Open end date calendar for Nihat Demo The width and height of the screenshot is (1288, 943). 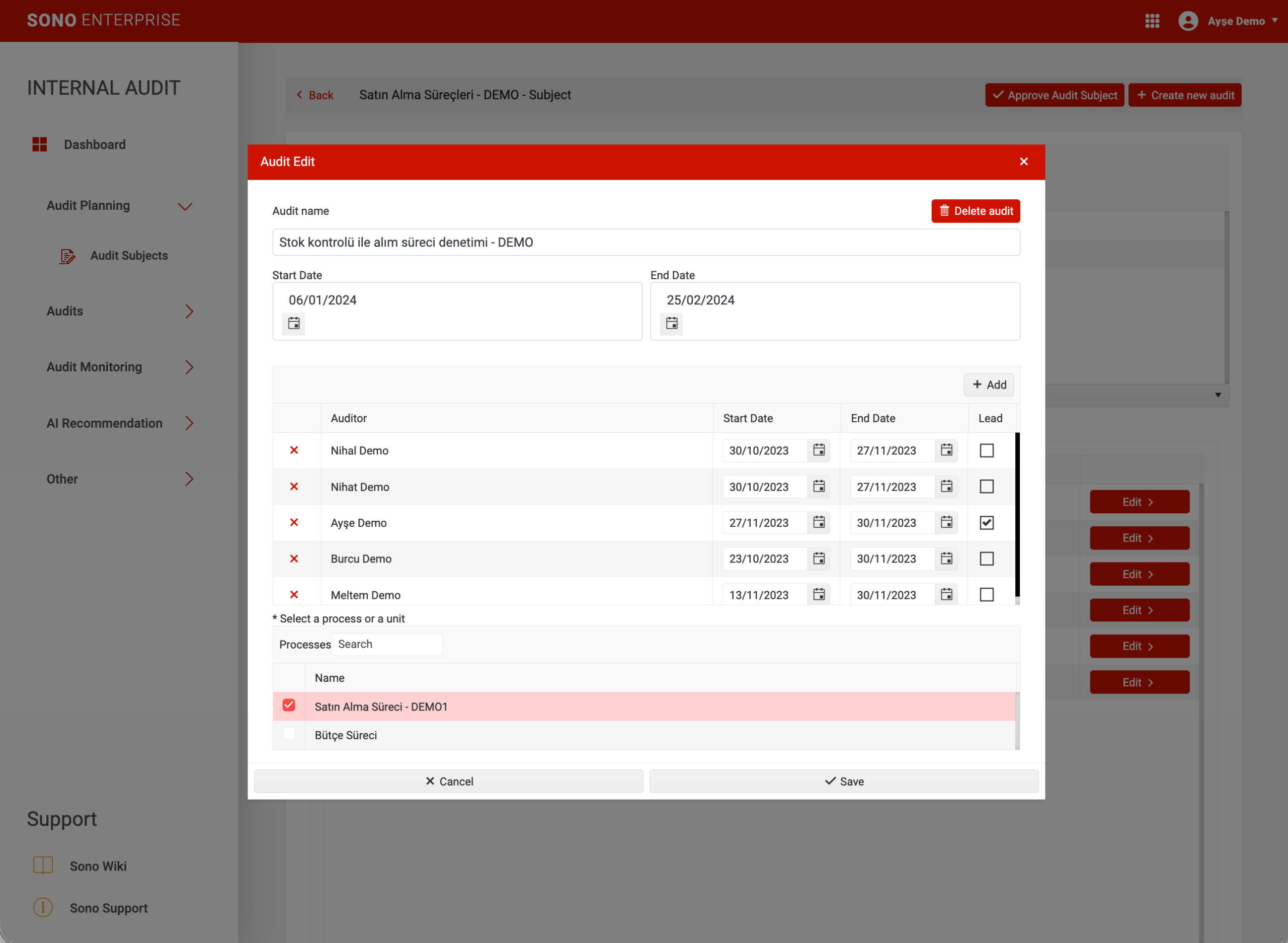[x=947, y=486]
